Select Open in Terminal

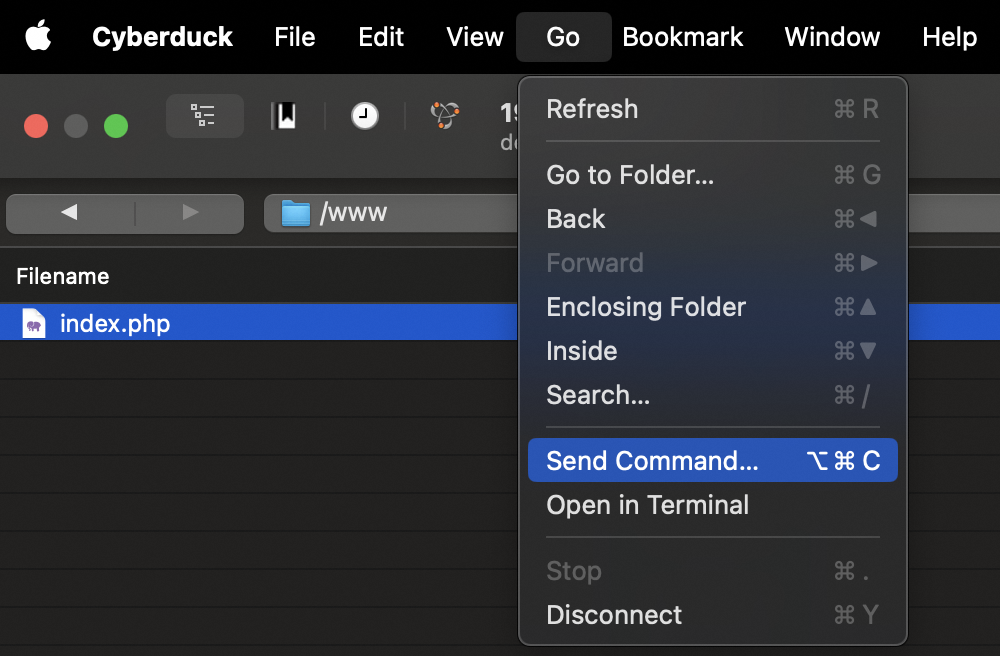pos(647,505)
